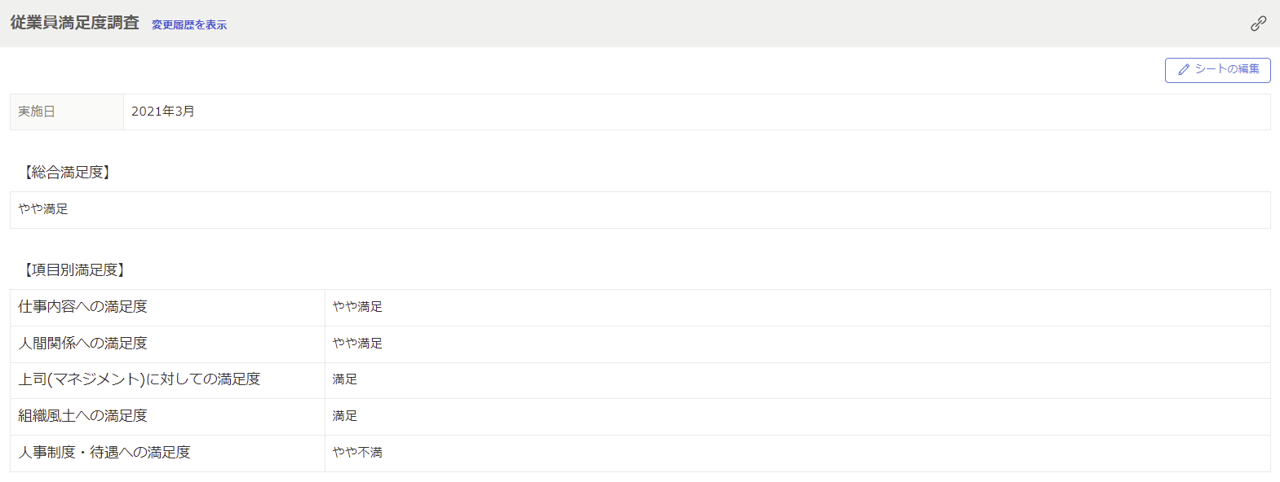Image resolution: width=1280 pixels, height=482 pixels.
Task: Select 人事制度・待遇への満足度 row label
Action: 104,452
